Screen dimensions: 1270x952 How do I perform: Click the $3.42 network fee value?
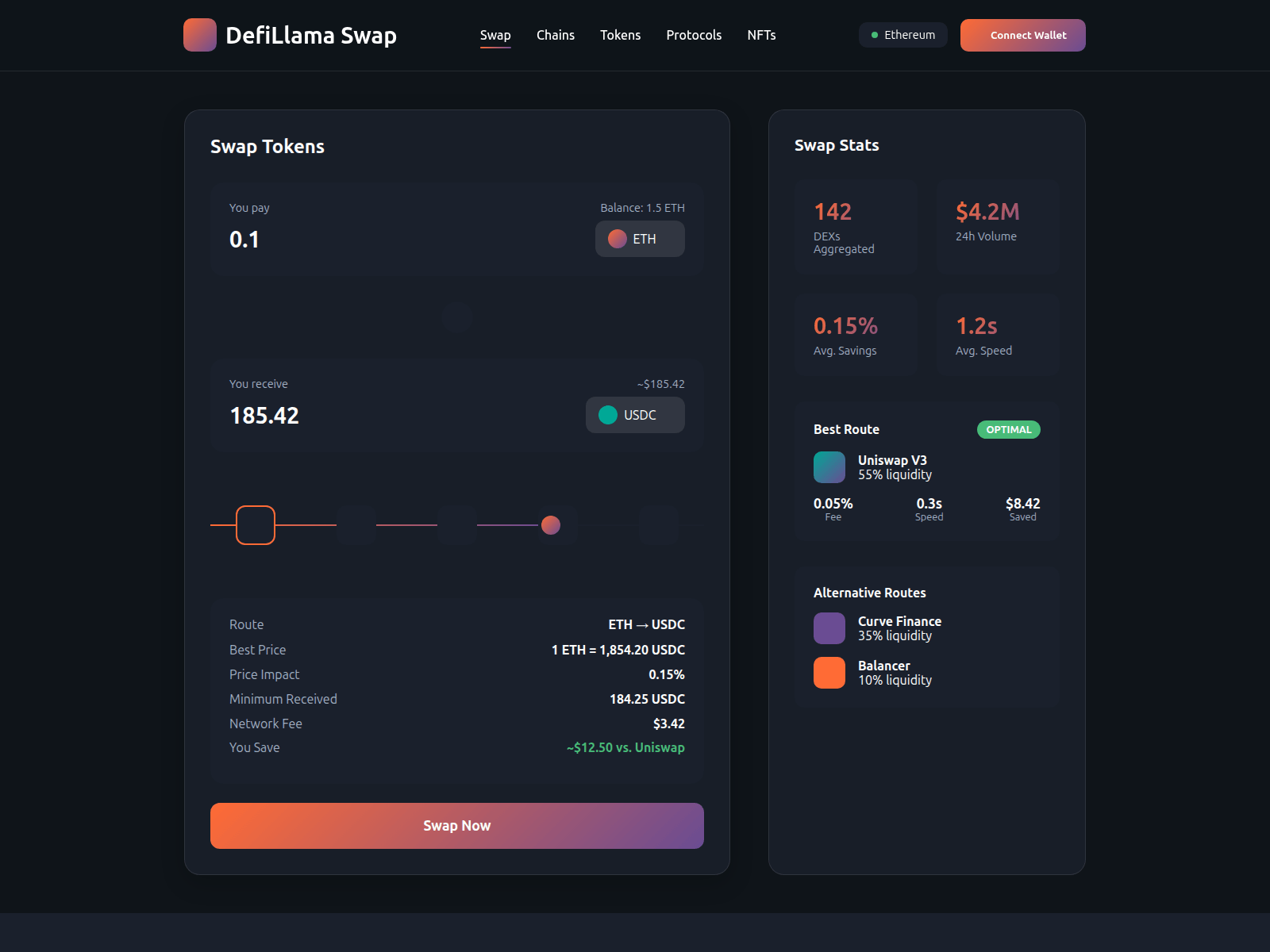[x=669, y=724]
